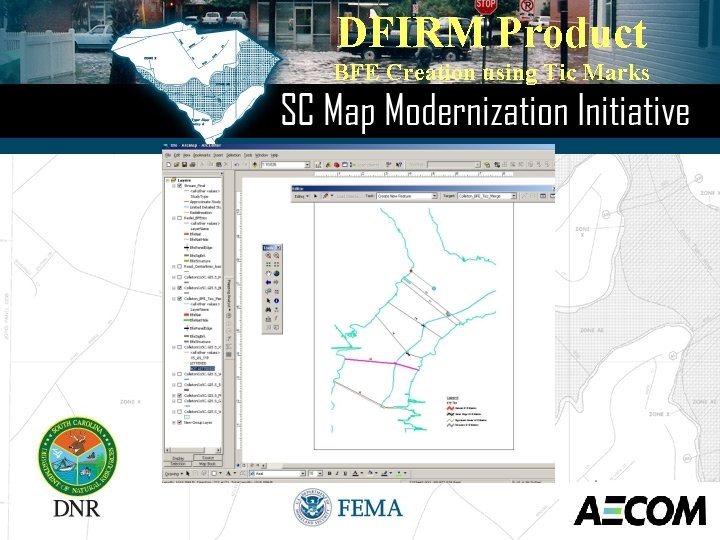Switch to the Display tab
The height and width of the screenshot is (540, 720).
pos(178,458)
